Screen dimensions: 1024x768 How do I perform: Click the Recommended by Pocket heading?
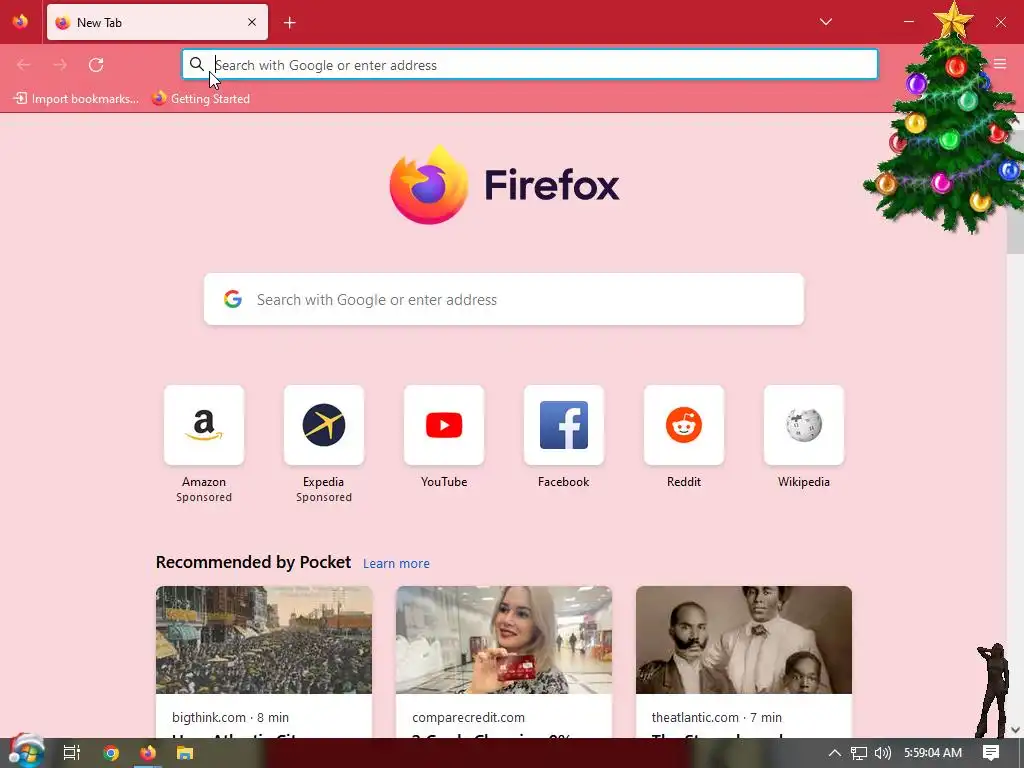click(253, 562)
